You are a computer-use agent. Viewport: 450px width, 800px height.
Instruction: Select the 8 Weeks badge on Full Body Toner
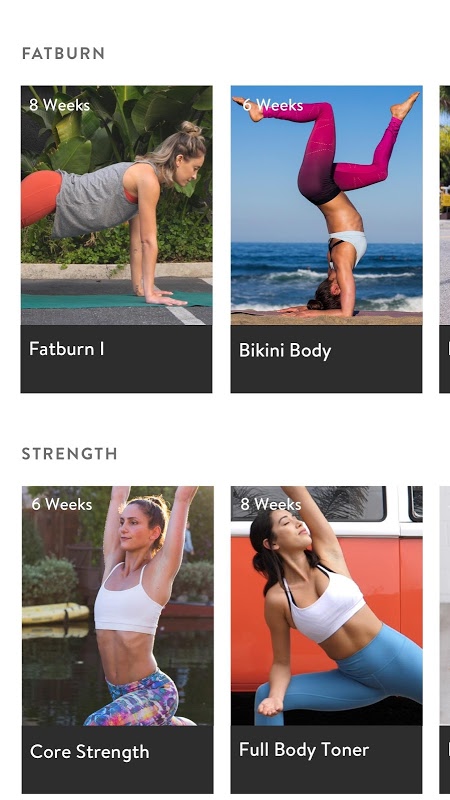(x=270, y=505)
